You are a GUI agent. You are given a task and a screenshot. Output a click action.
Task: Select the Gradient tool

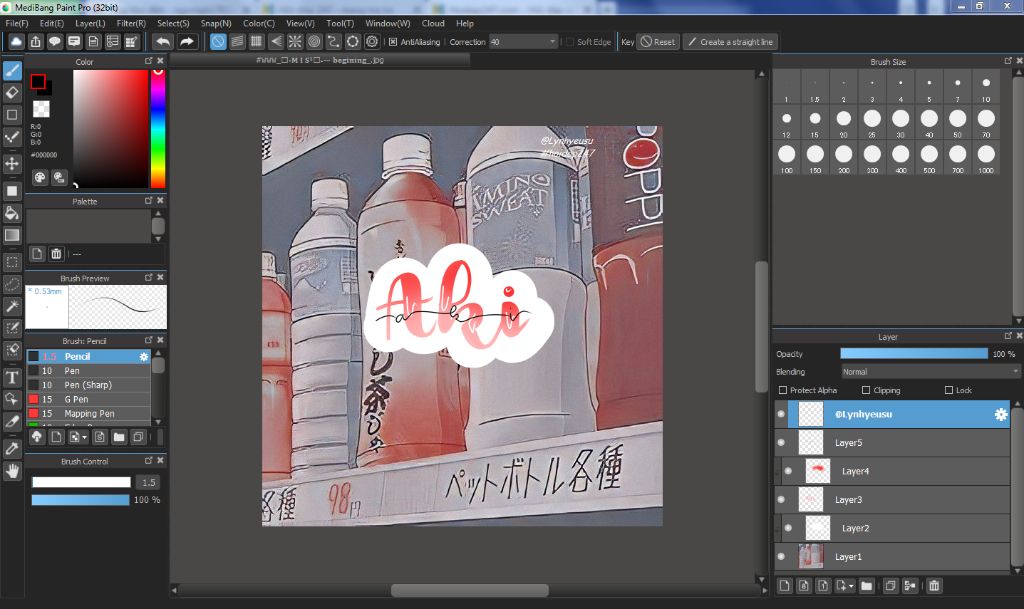coord(12,235)
